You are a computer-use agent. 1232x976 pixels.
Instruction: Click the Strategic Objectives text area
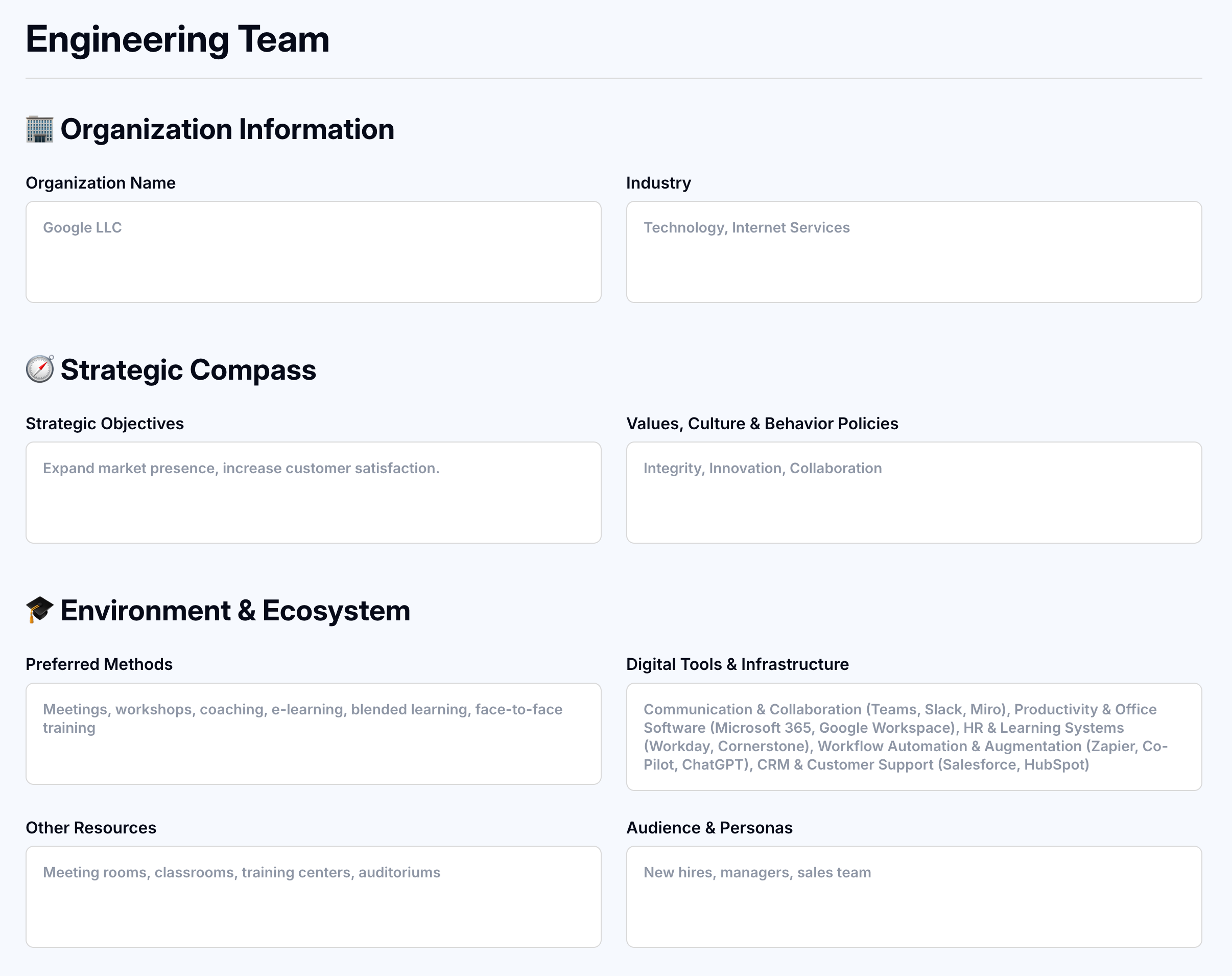click(313, 493)
